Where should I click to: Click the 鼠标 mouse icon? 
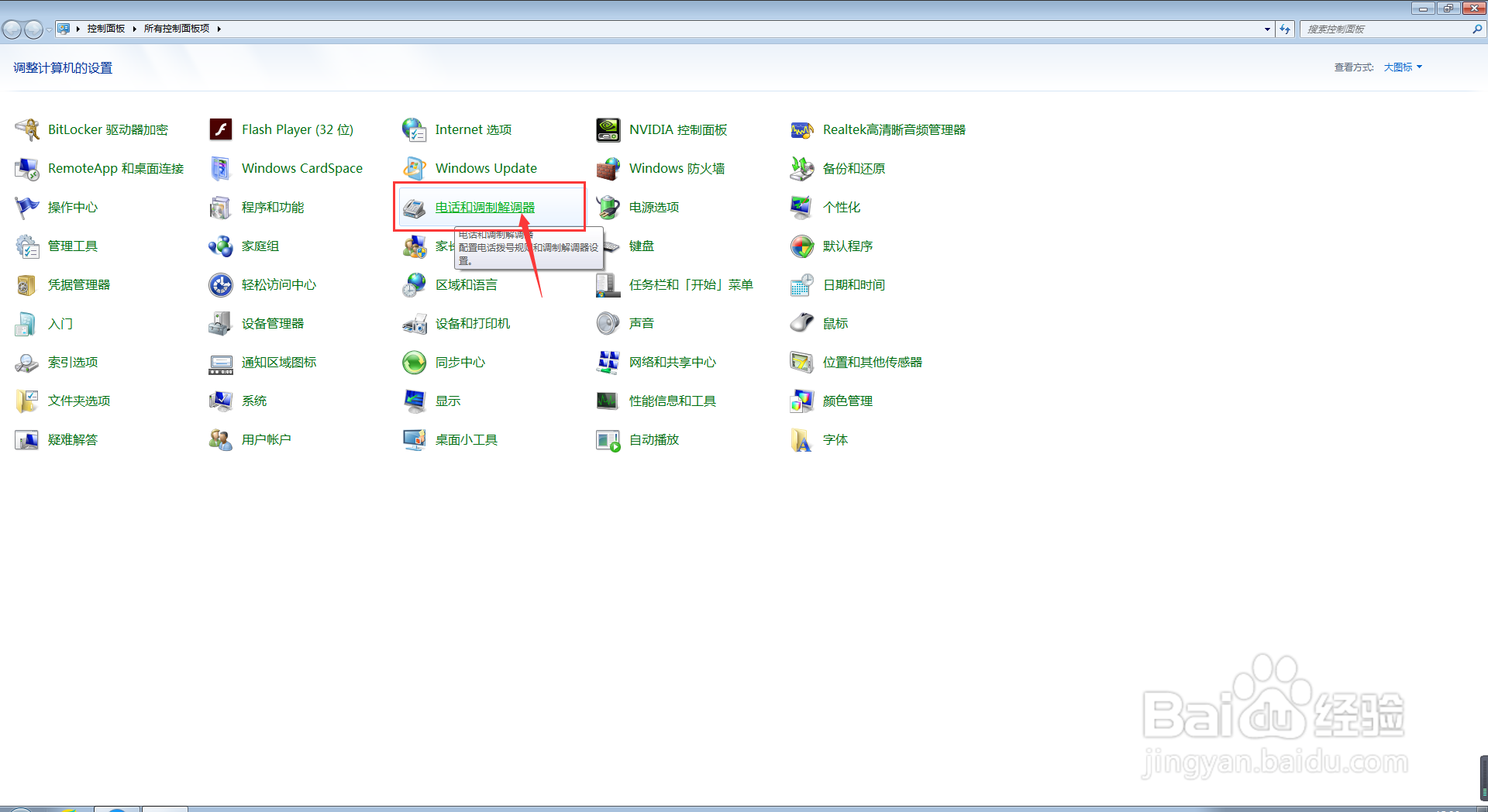pos(802,323)
